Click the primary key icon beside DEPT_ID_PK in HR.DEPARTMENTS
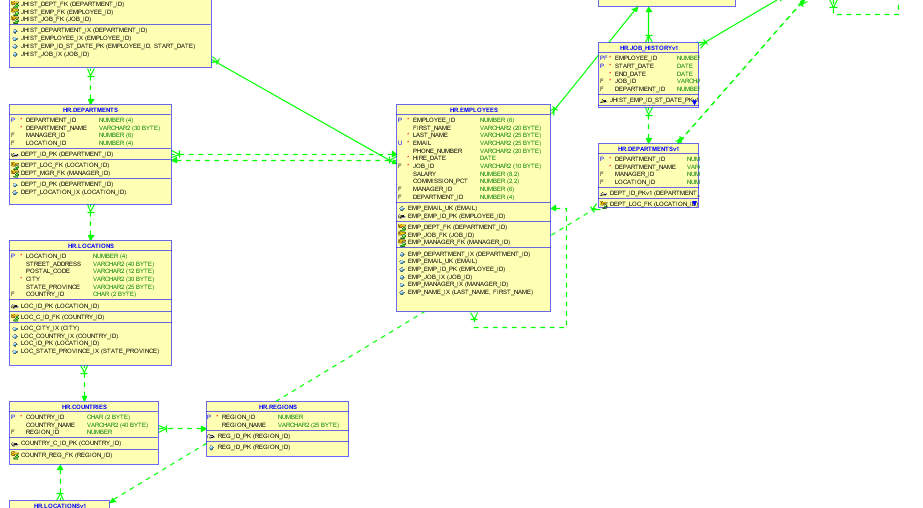The width and height of the screenshot is (923, 508). coord(15,154)
